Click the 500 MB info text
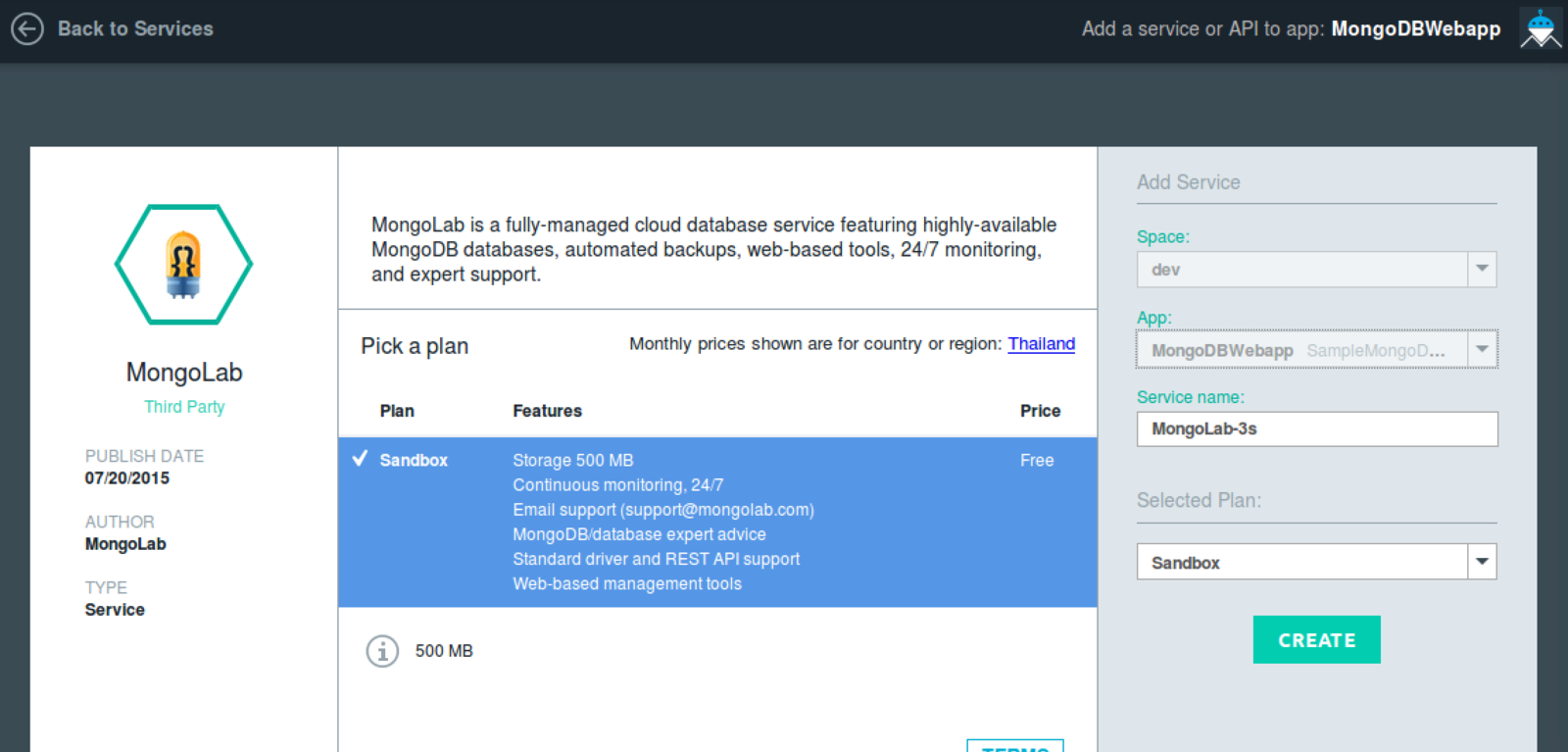1568x752 pixels. [x=444, y=651]
